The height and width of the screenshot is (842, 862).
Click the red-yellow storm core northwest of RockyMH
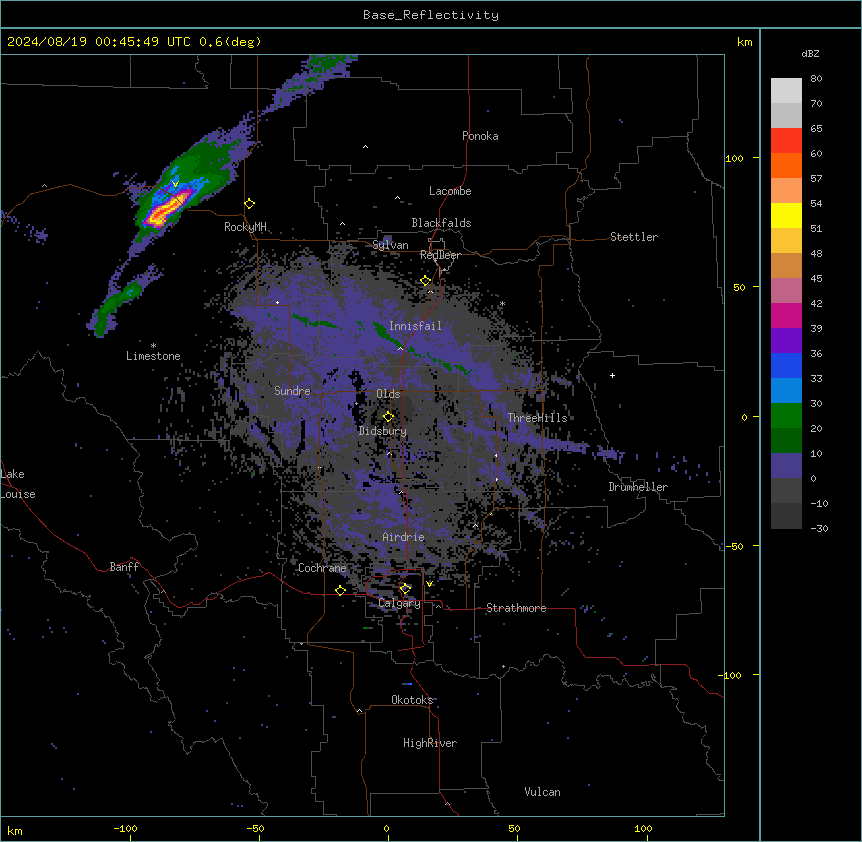pyautogui.click(x=168, y=209)
